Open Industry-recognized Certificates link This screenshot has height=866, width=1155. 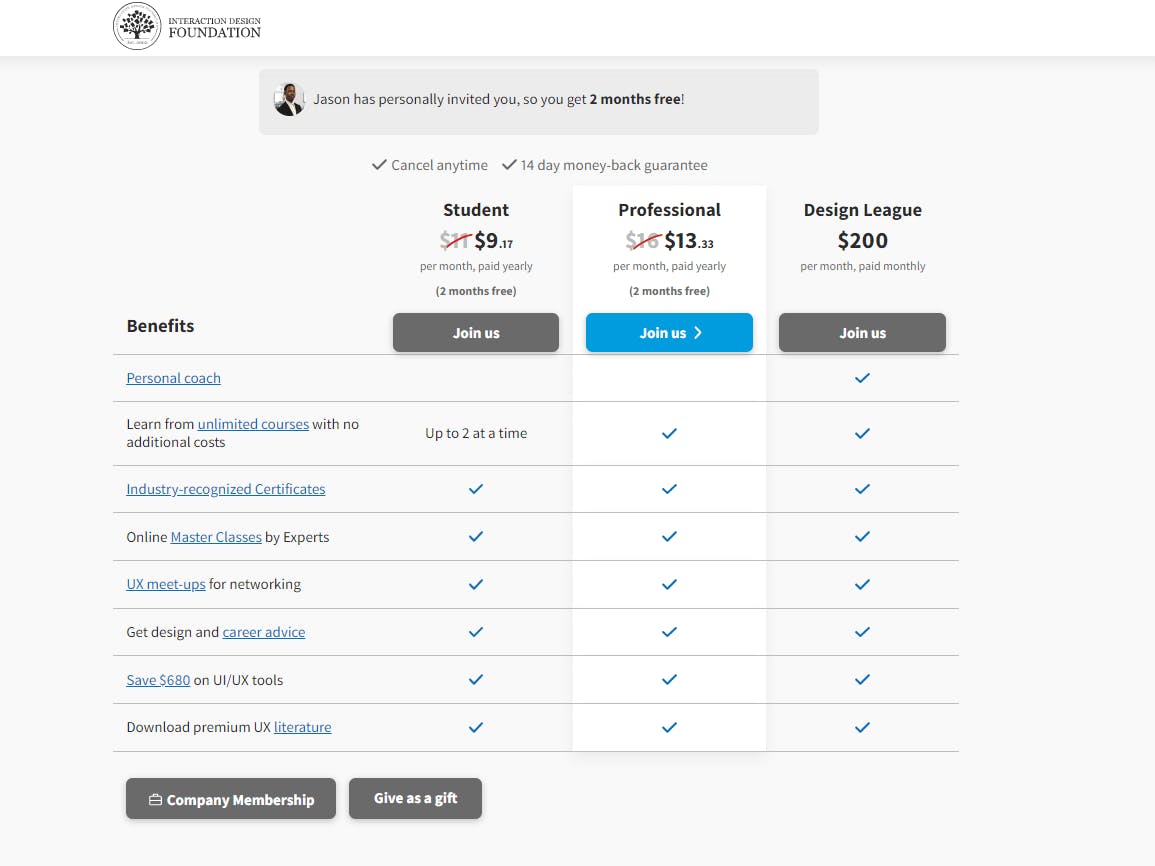click(225, 489)
